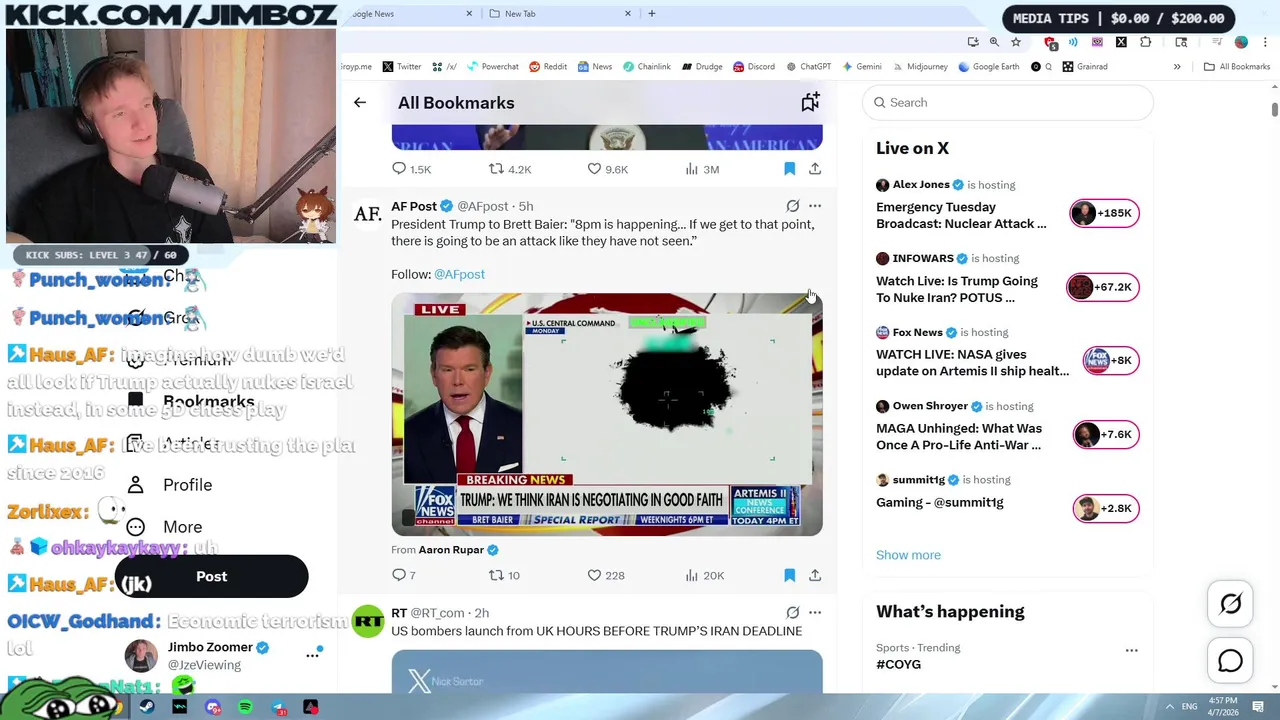The image size is (1280, 720).
Task: Open the All Bookmarks folder in bookmarks bar
Action: click(1237, 67)
